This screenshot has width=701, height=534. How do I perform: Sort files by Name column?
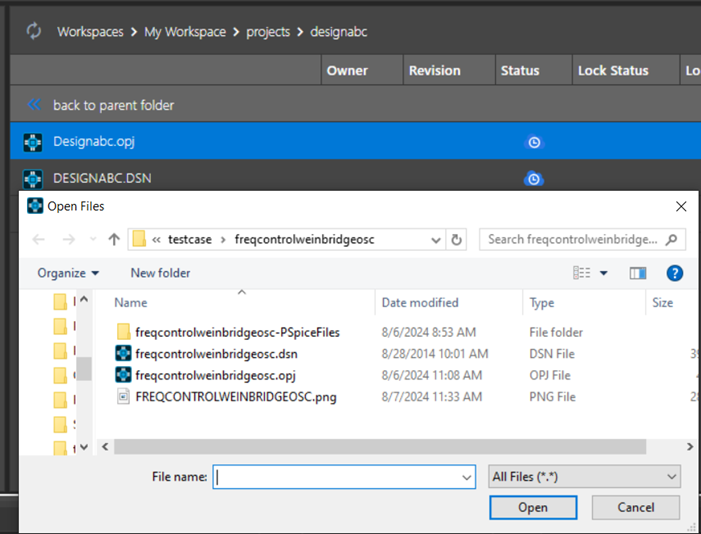pyautogui.click(x=131, y=303)
